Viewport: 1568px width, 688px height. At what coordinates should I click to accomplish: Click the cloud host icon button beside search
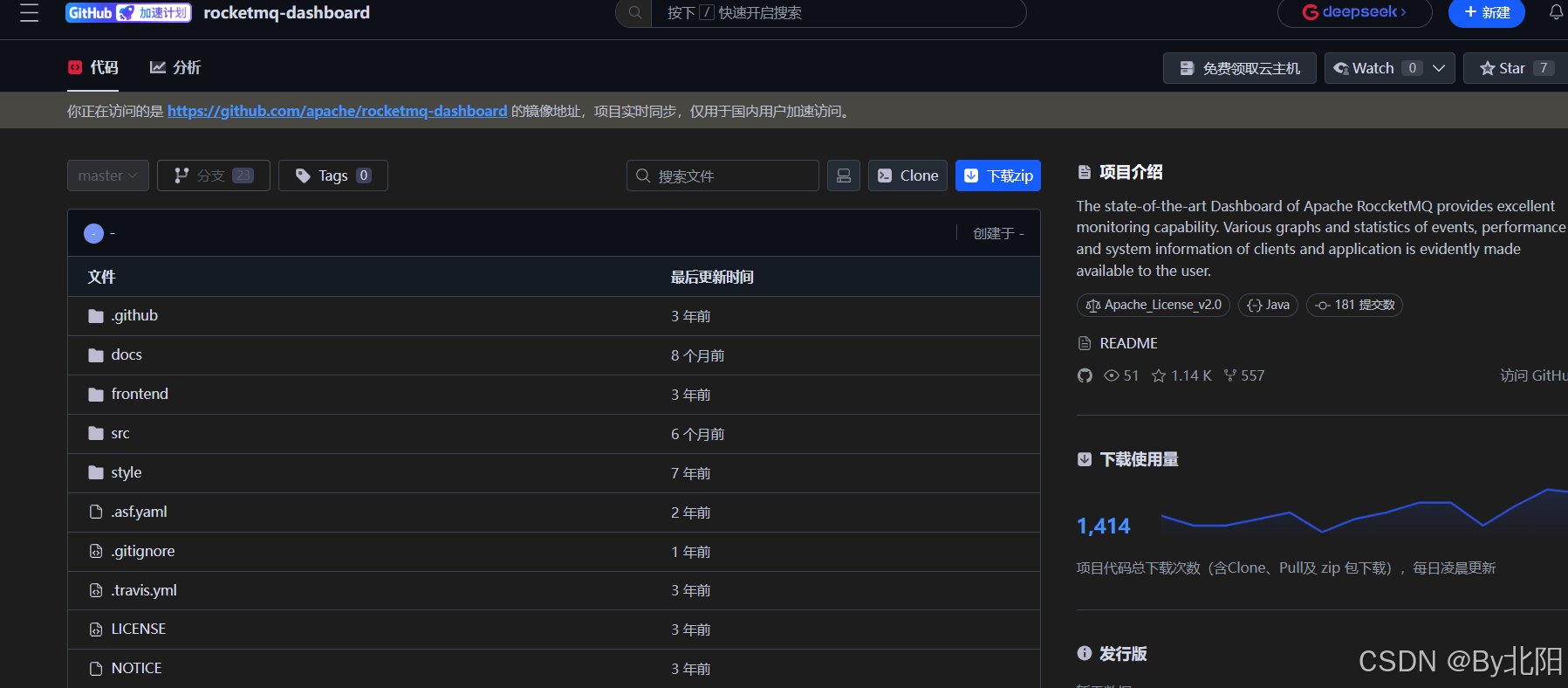(x=843, y=175)
